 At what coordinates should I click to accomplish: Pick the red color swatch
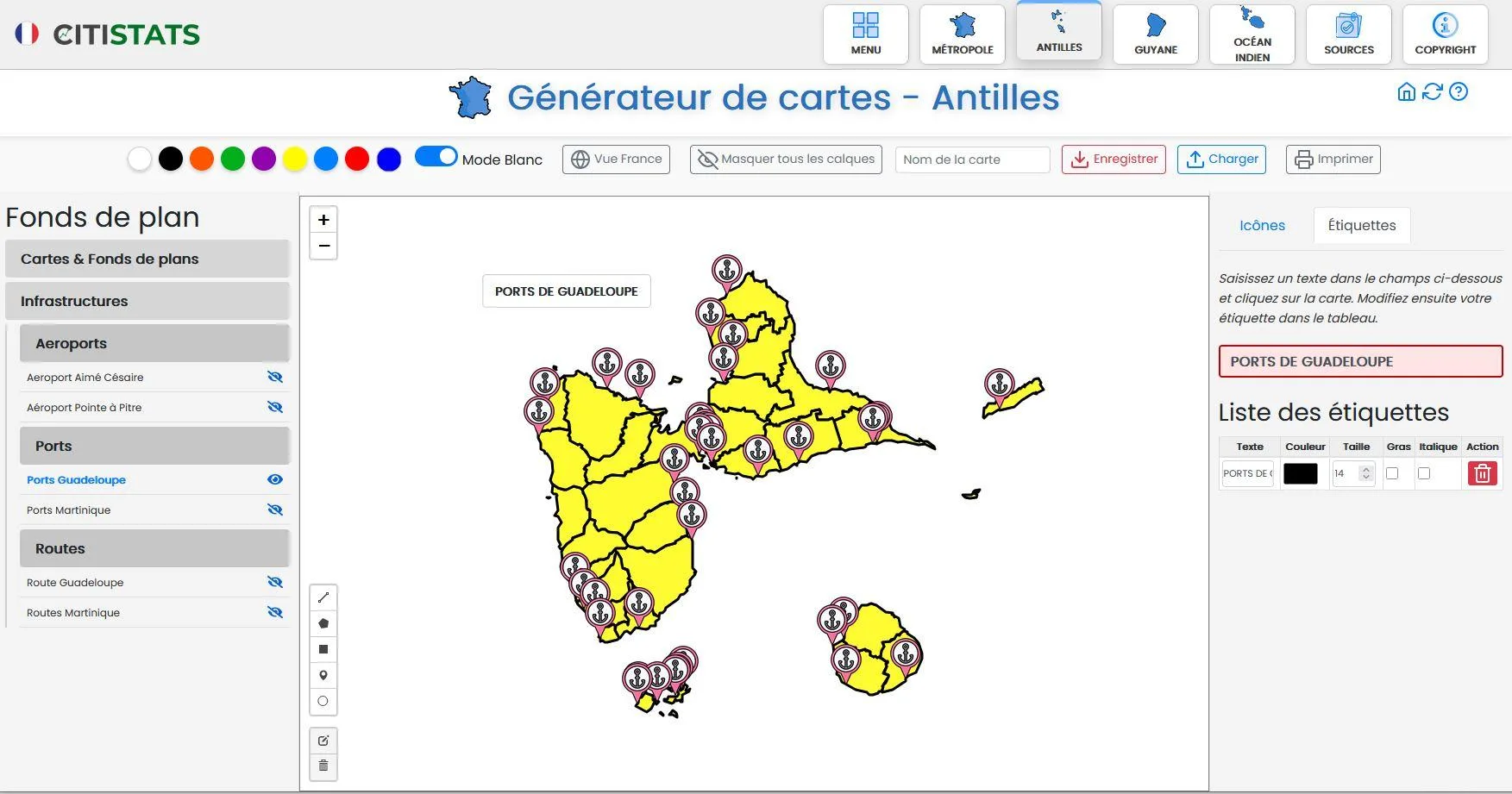(357, 159)
